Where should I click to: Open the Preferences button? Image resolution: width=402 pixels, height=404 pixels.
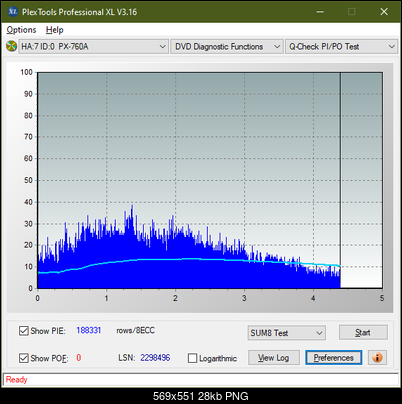coord(334,358)
